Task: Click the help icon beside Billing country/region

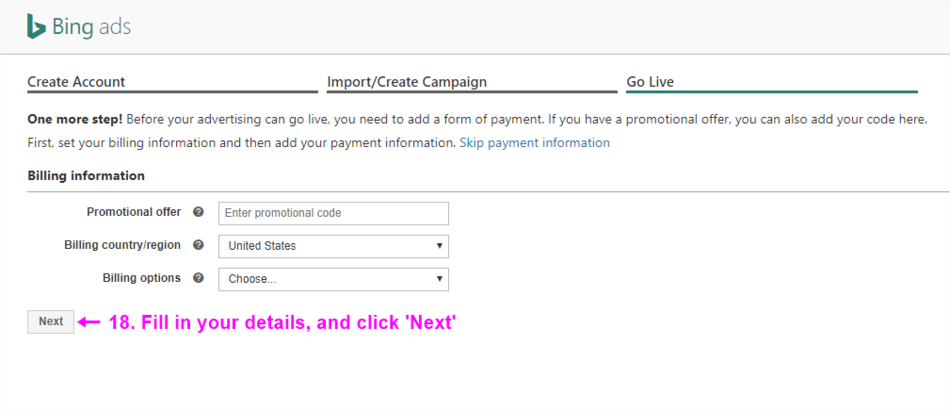Action: [198, 245]
